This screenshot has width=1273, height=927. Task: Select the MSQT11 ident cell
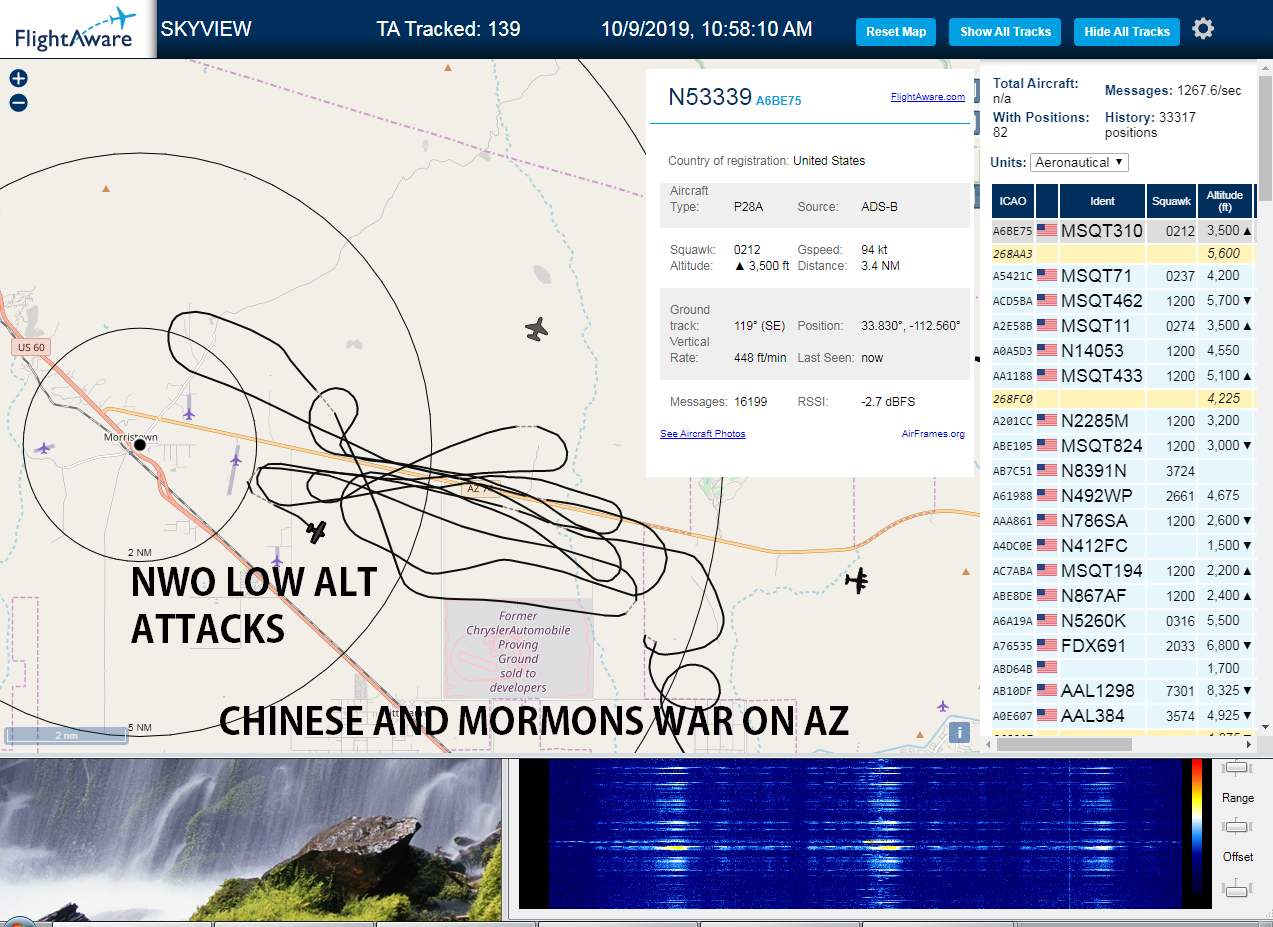coord(1102,325)
